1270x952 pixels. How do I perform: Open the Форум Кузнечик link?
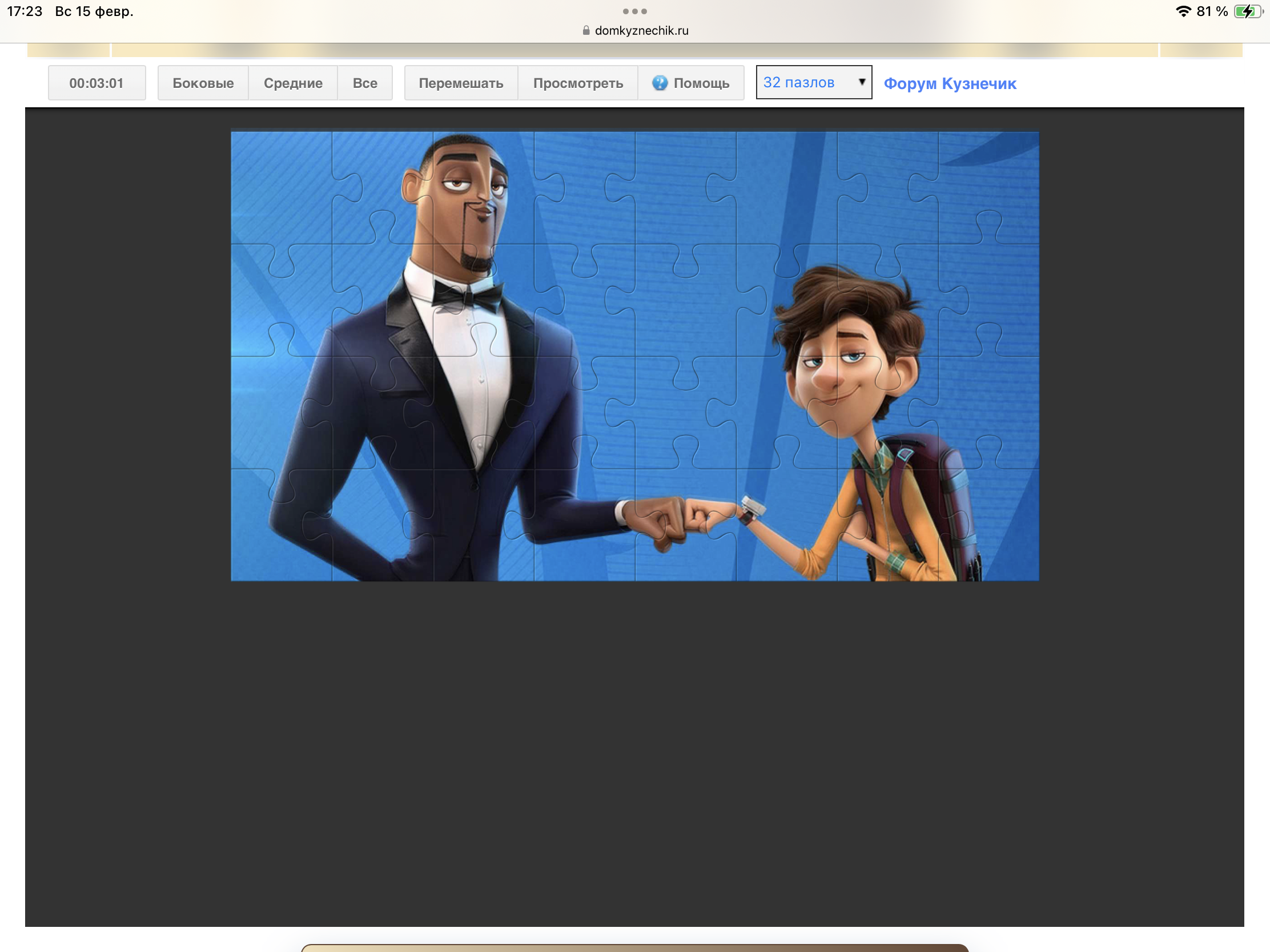(950, 83)
